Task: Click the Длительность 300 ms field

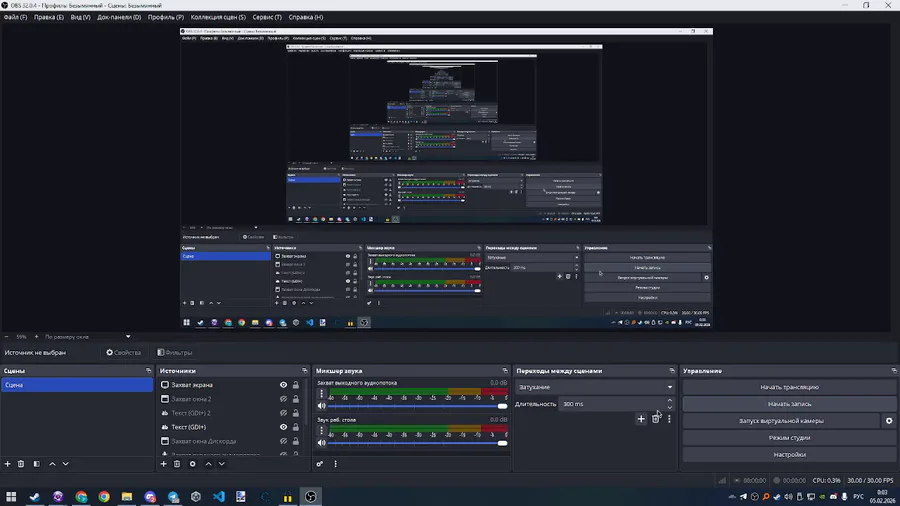Action: (x=612, y=404)
